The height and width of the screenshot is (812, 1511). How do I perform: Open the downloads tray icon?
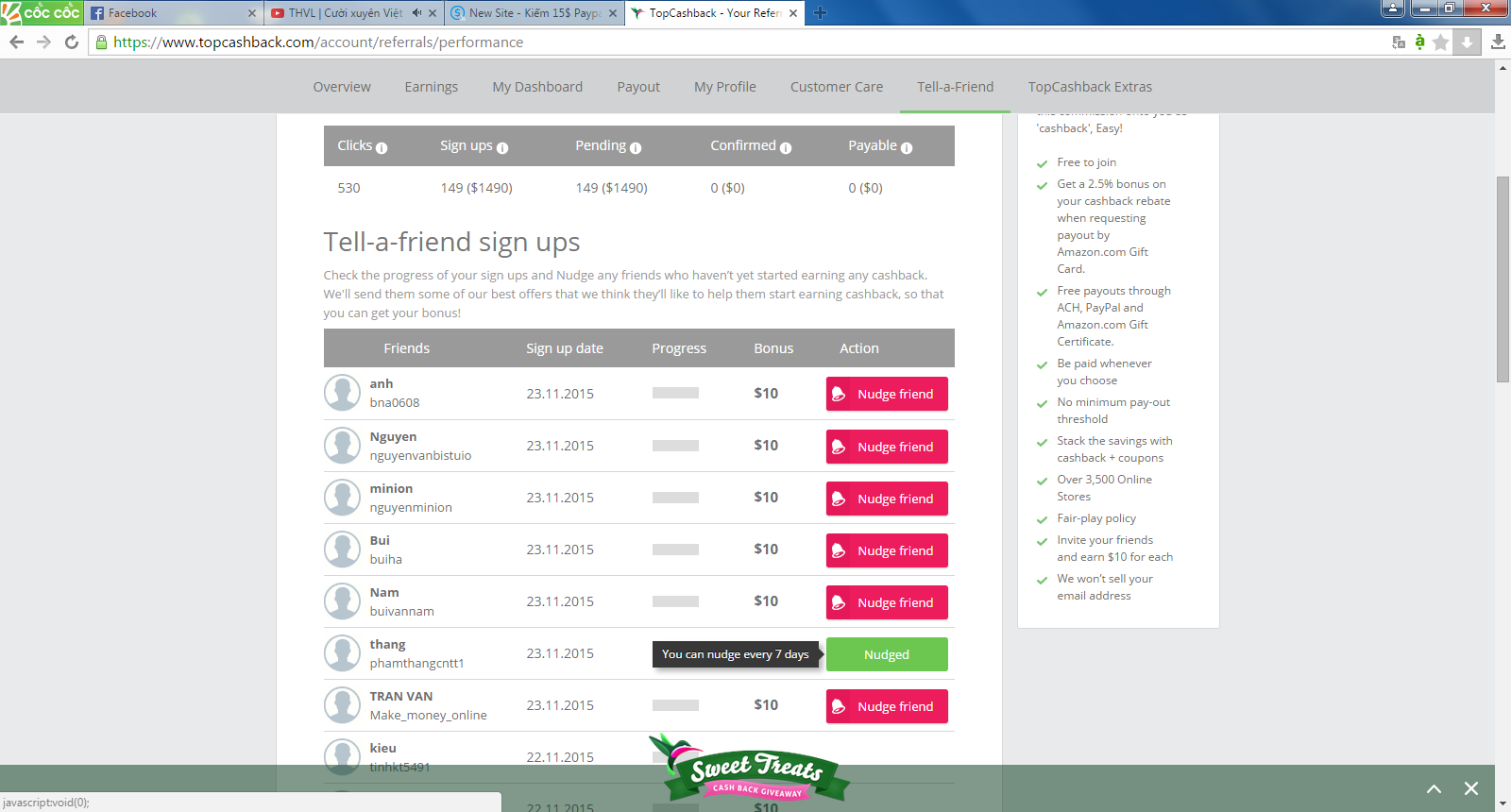pos(1498,42)
